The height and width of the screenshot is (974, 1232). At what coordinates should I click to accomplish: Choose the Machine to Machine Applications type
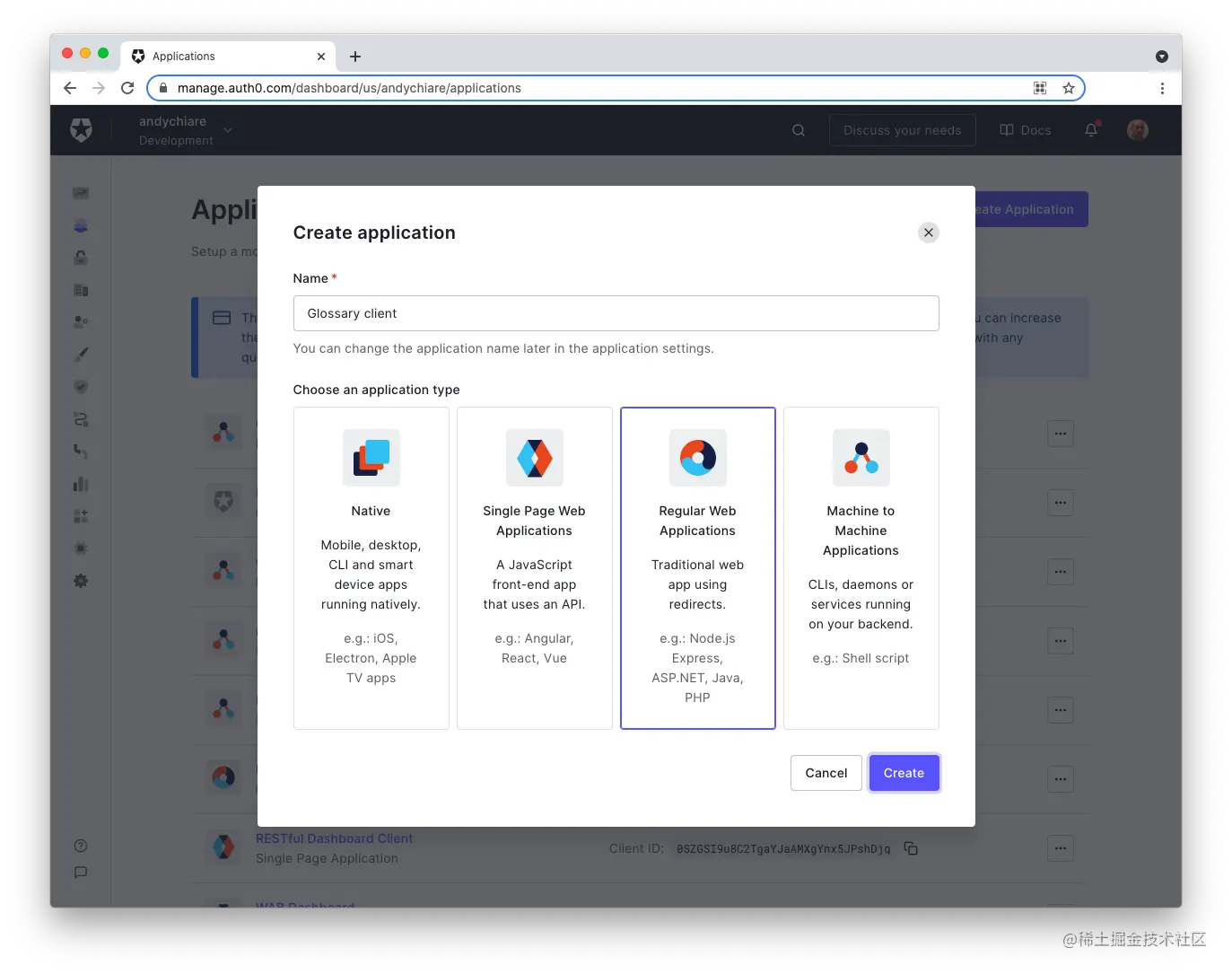(861, 568)
